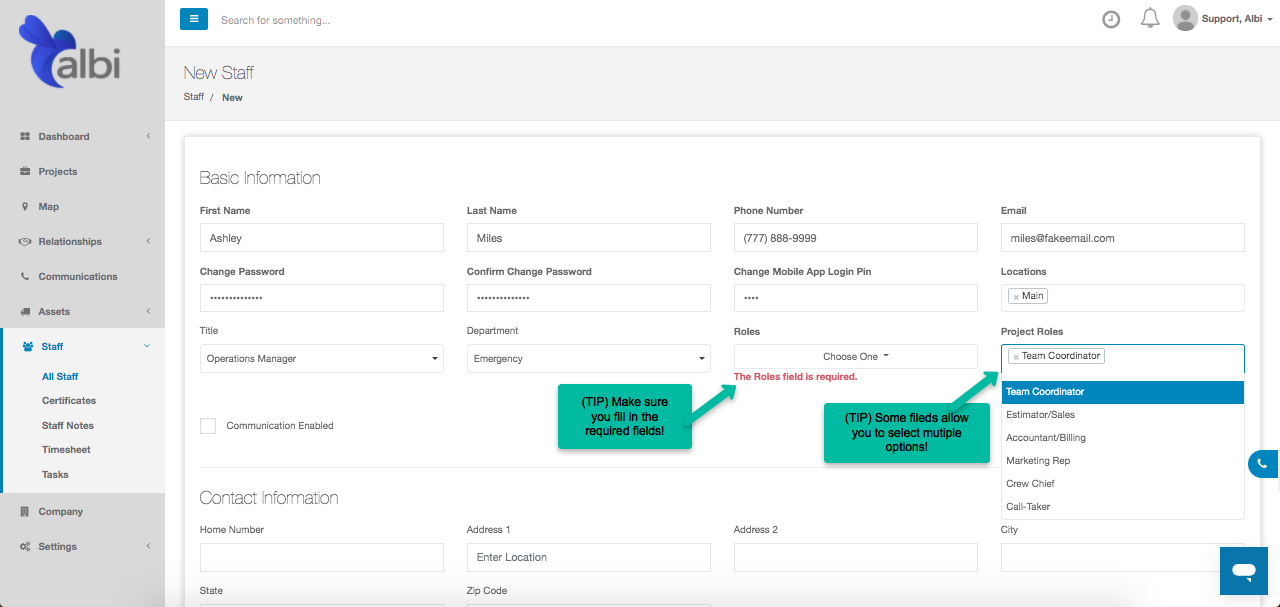Image resolution: width=1280 pixels, height=607 pixels.
Task: Select Call-Taker option
Action: point(1123,507)
